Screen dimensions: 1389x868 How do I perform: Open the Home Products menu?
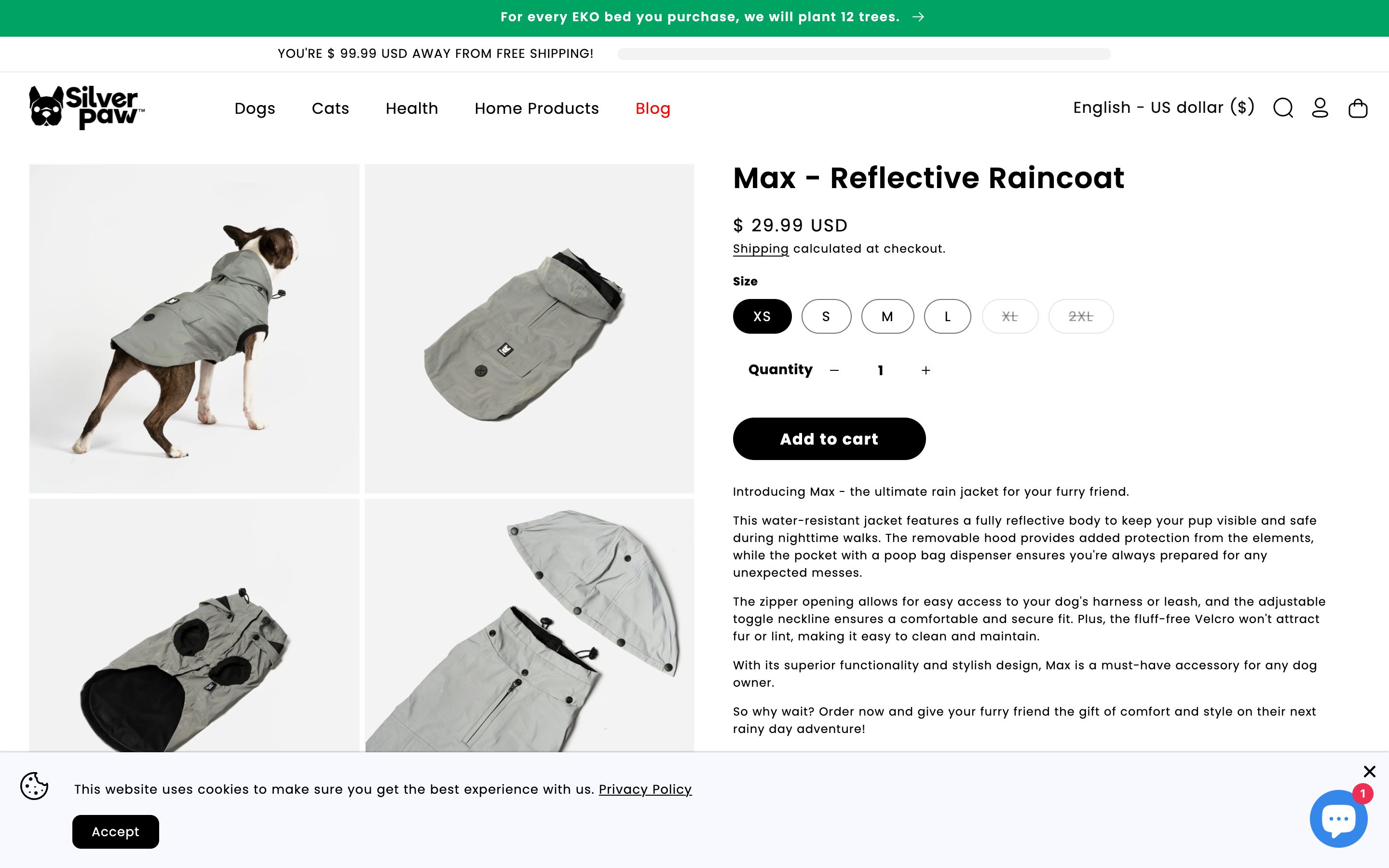pos(536,108)
